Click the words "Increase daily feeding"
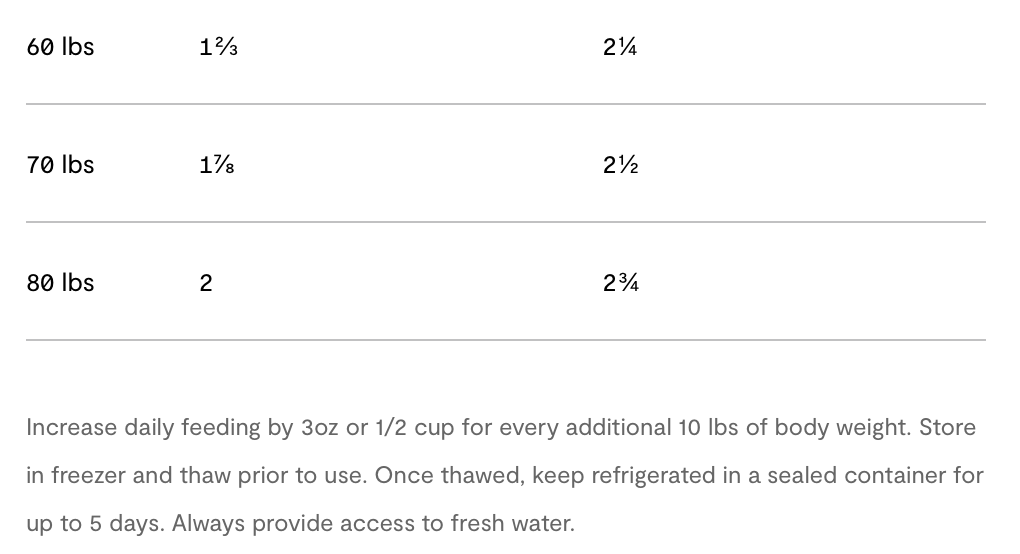 pyautogui.click(x=143, y=427)
